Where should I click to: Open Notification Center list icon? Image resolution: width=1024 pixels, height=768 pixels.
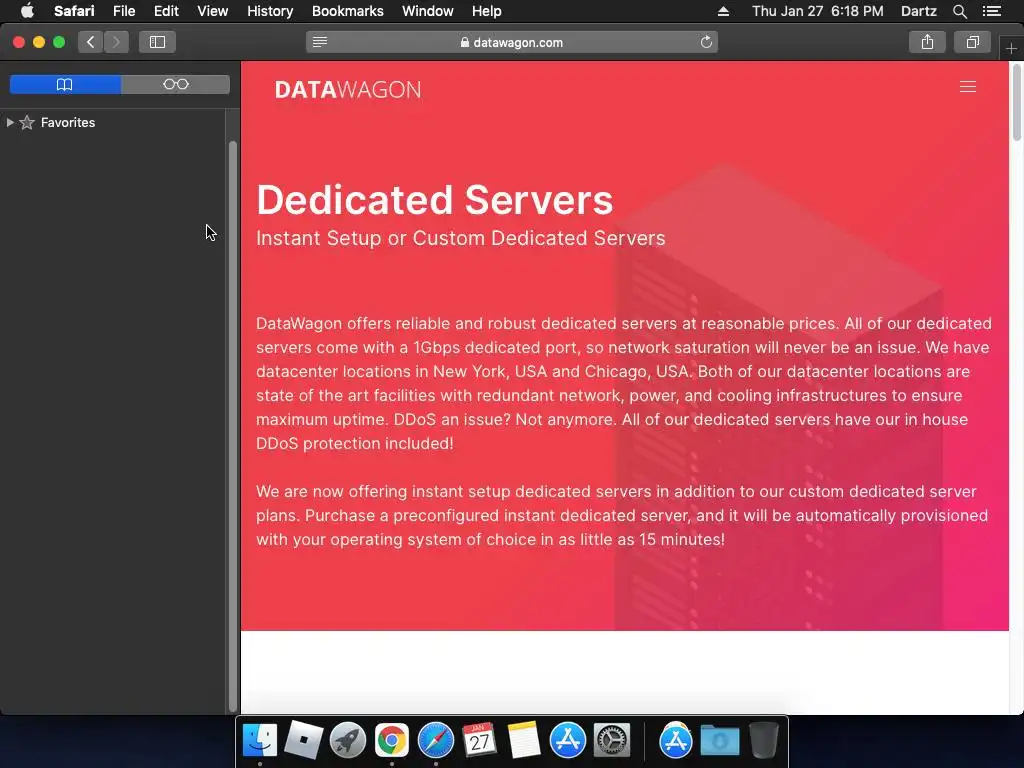point(991,11)
